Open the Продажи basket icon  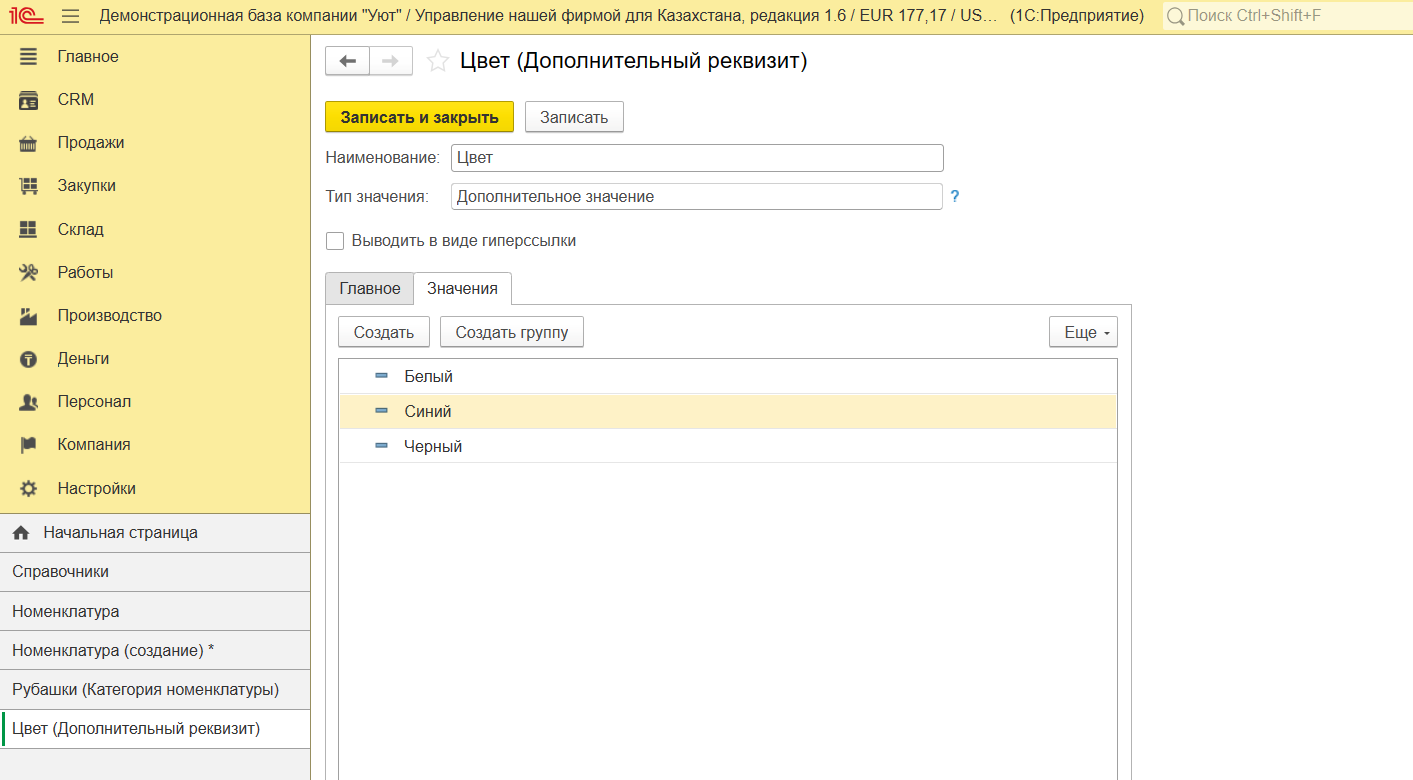28,143
